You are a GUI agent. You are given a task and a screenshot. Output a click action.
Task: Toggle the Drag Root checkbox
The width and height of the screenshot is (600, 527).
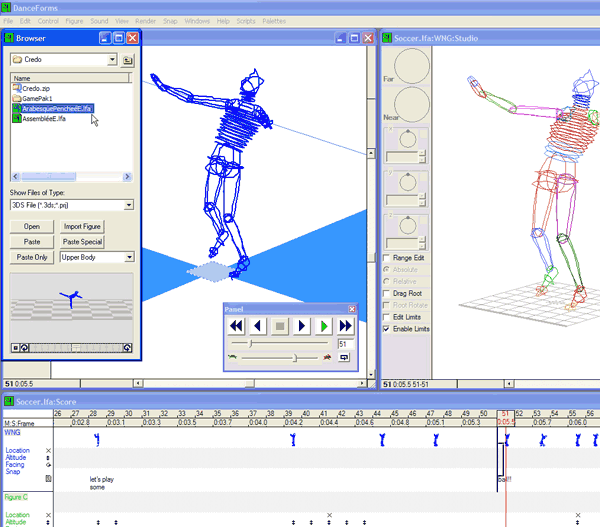388,293
